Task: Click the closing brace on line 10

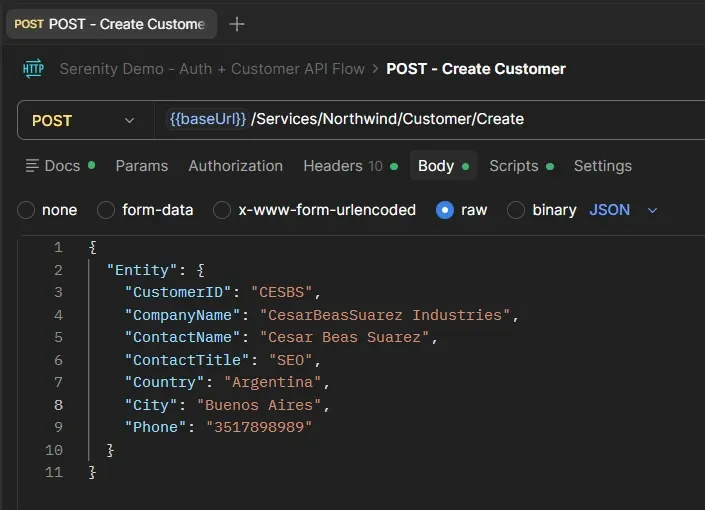Action: click(110, 450)
